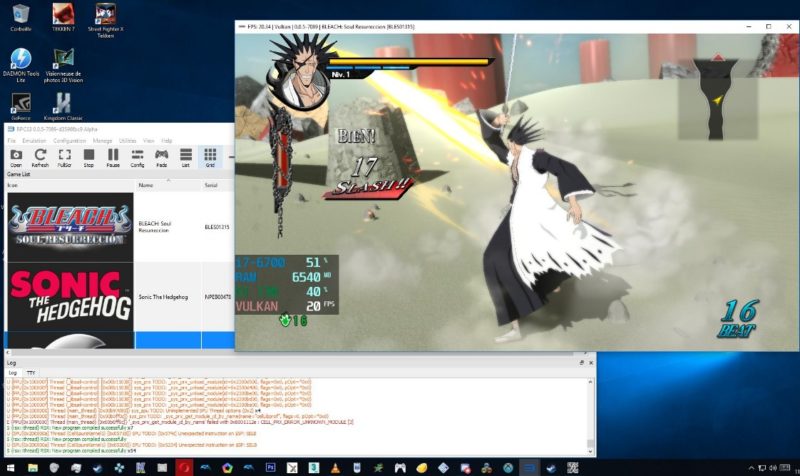Image resolution: width=800 pixels, height=476 pixels.
Task: Select the TTY tab in log panel
Action: [x=31, y=373]
